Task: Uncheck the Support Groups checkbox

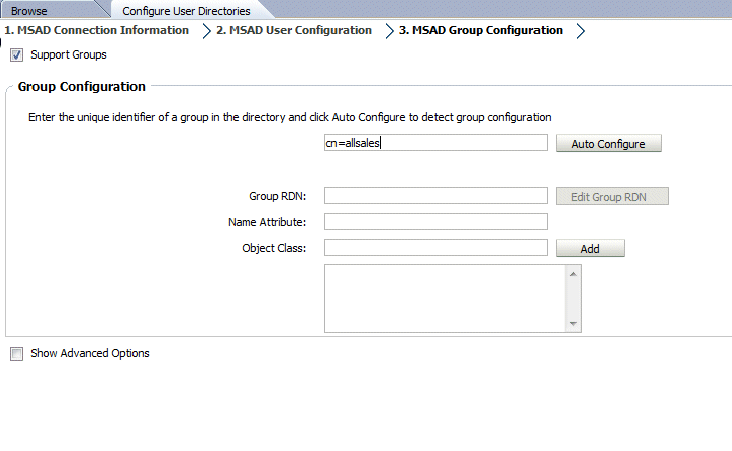Action: [x=17, y=55]
